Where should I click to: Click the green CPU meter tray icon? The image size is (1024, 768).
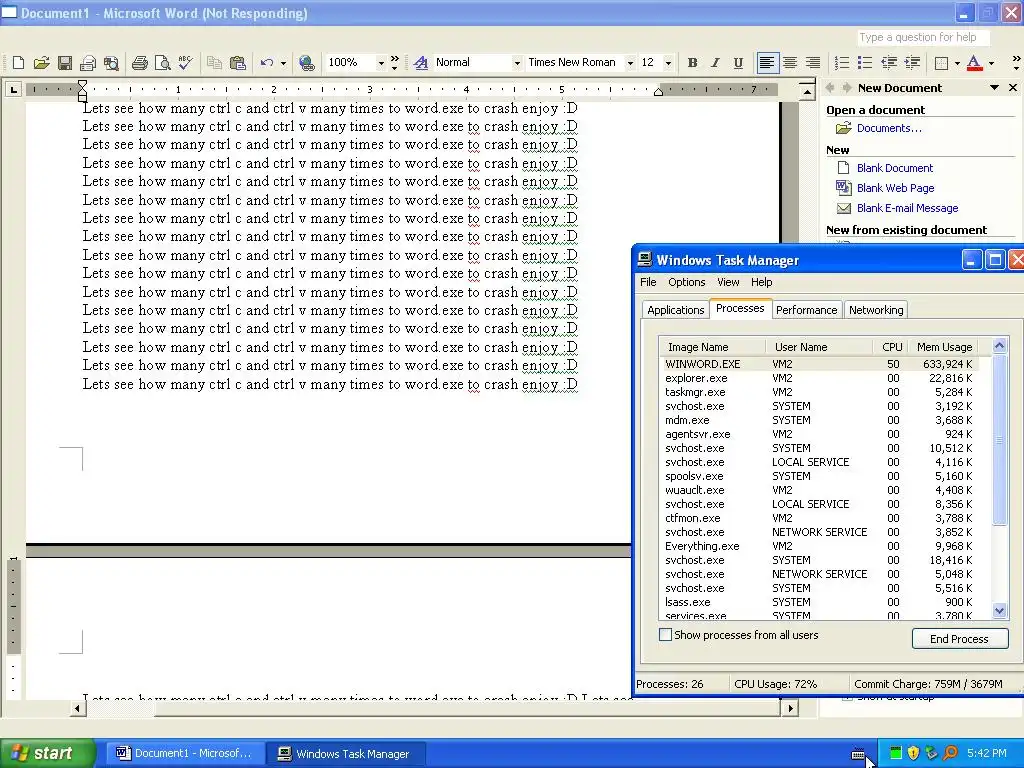[x=896, y=753]
